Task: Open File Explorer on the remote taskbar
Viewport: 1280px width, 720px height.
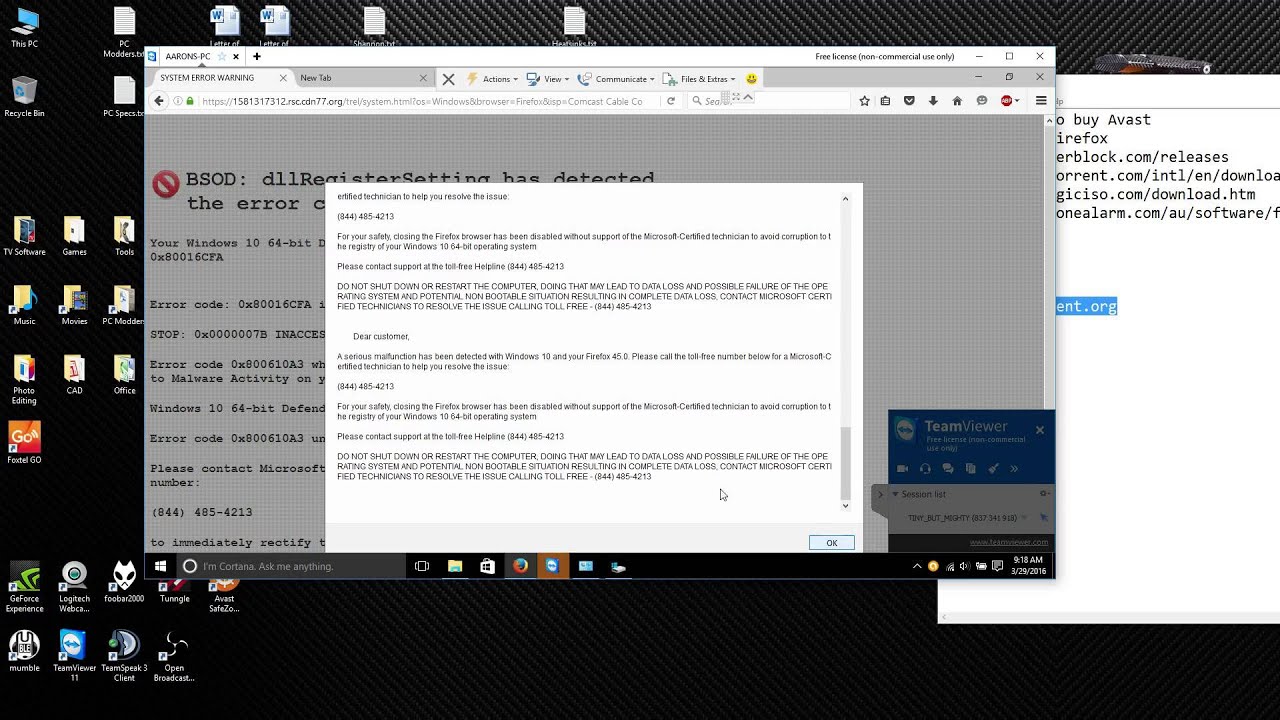Action: (x=455, y=566)
